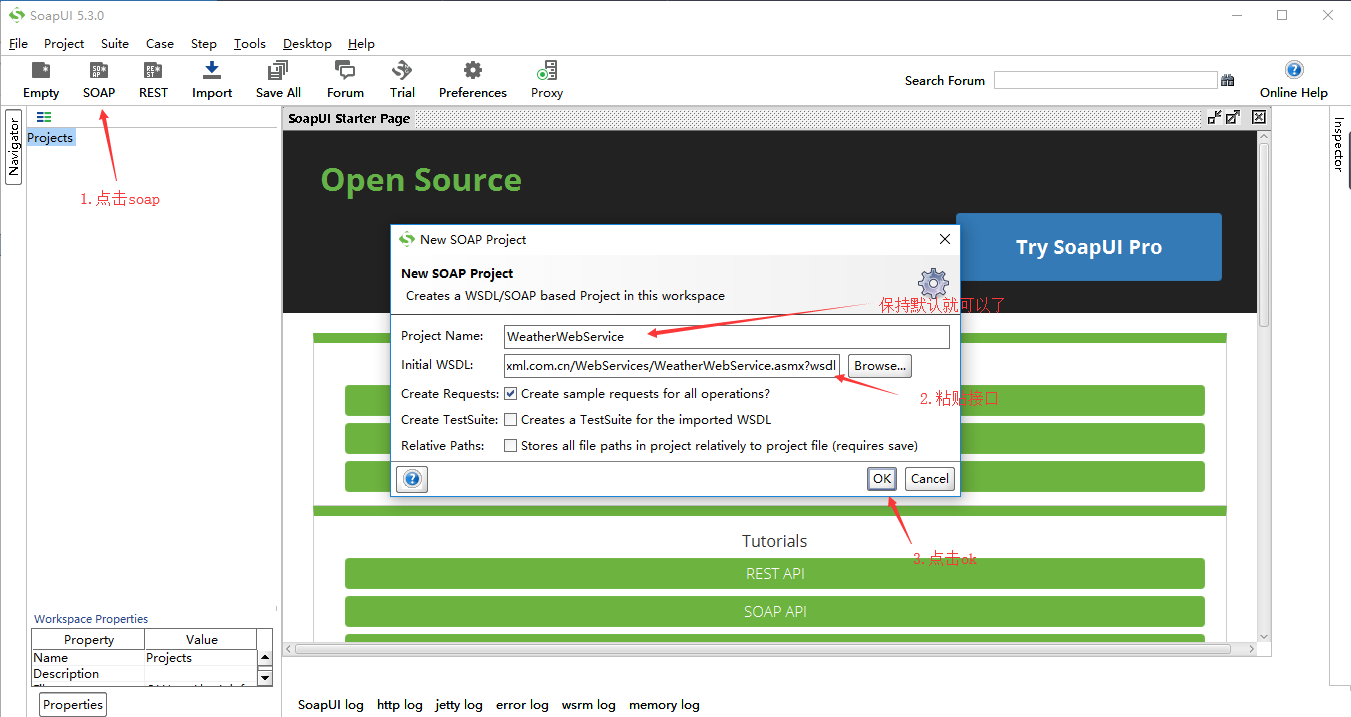
Task: Click the Name property value Projects
Action: [x=201, y=658]
